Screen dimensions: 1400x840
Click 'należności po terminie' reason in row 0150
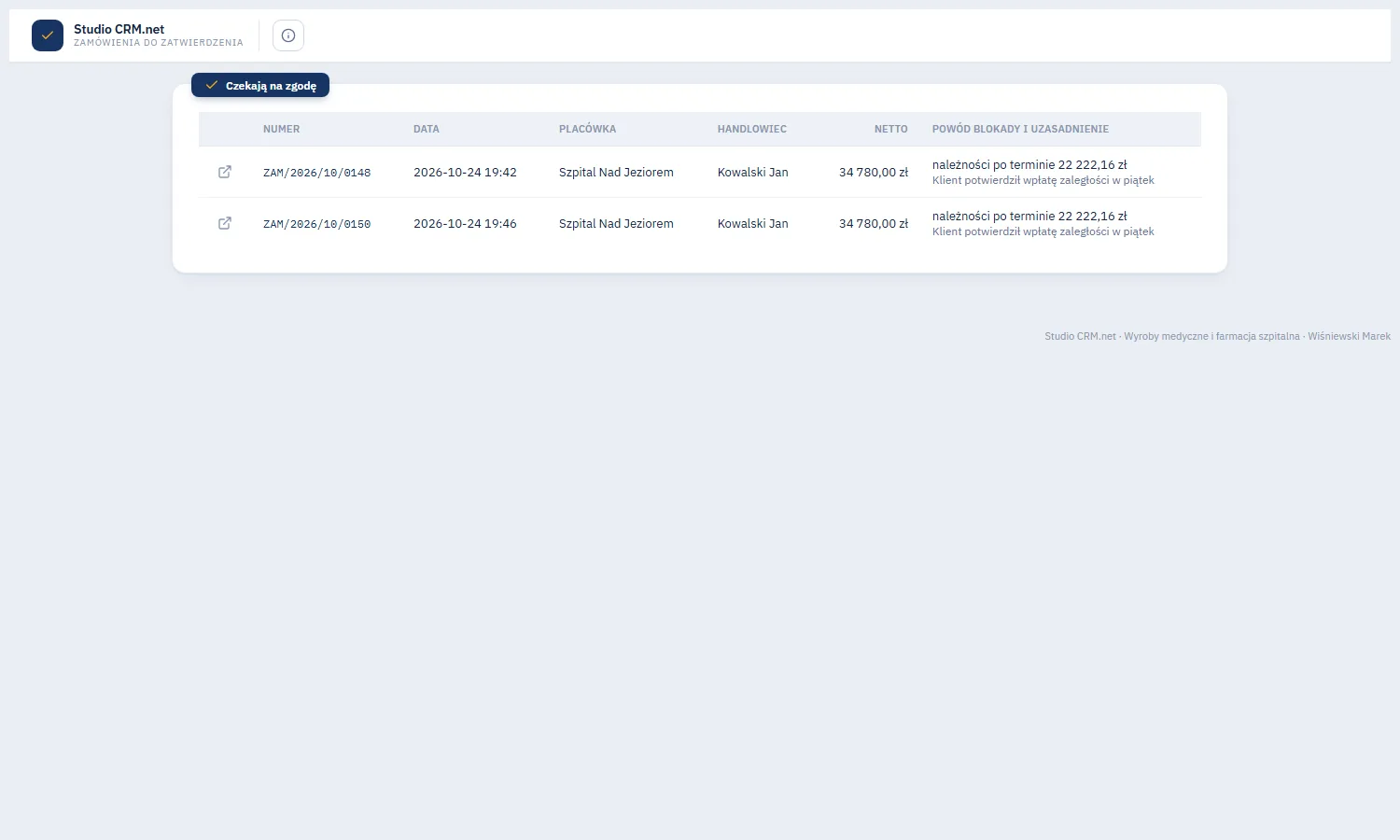tap(1029, 217)
